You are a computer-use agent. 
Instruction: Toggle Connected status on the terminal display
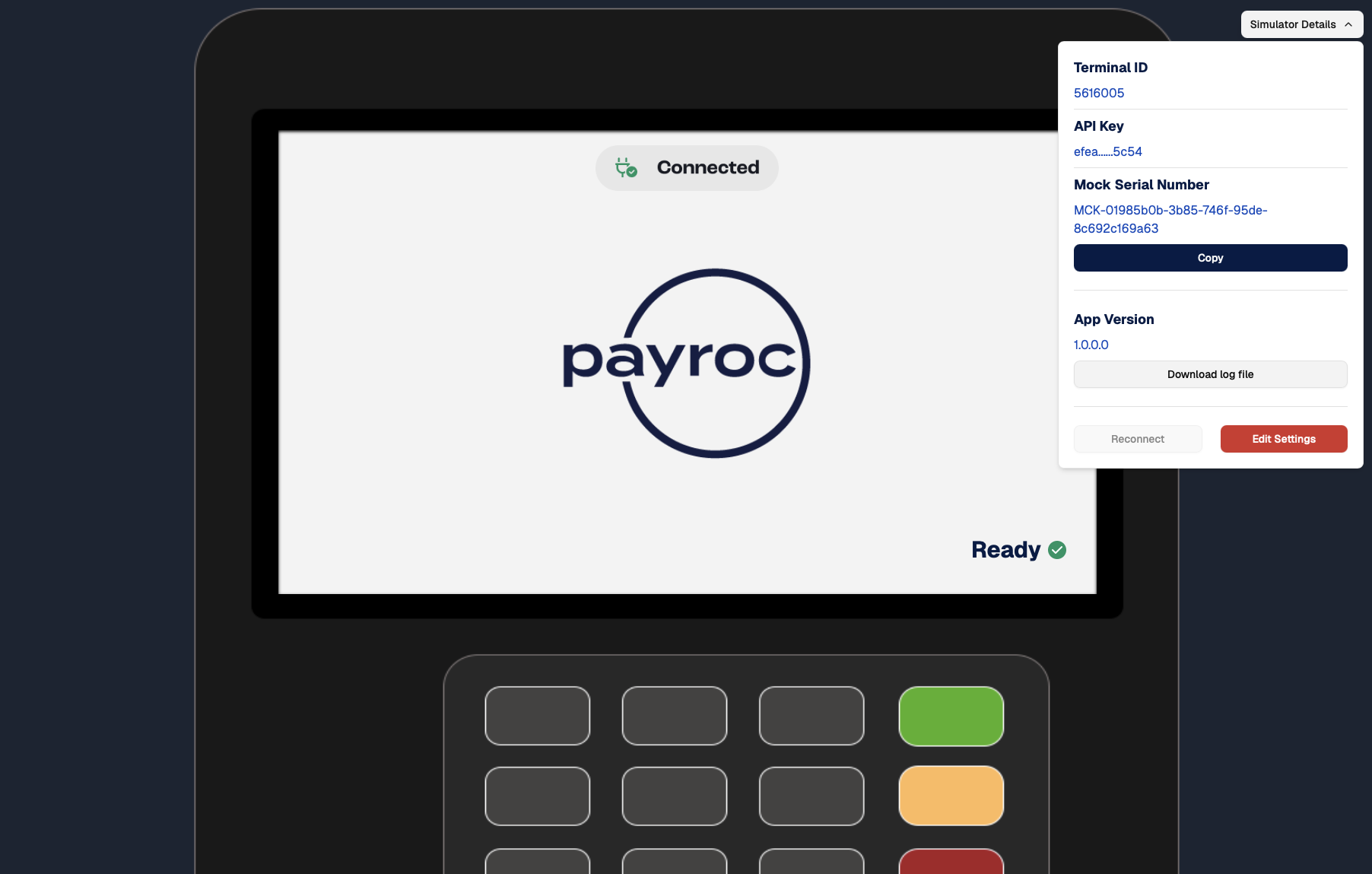(686, 168)
